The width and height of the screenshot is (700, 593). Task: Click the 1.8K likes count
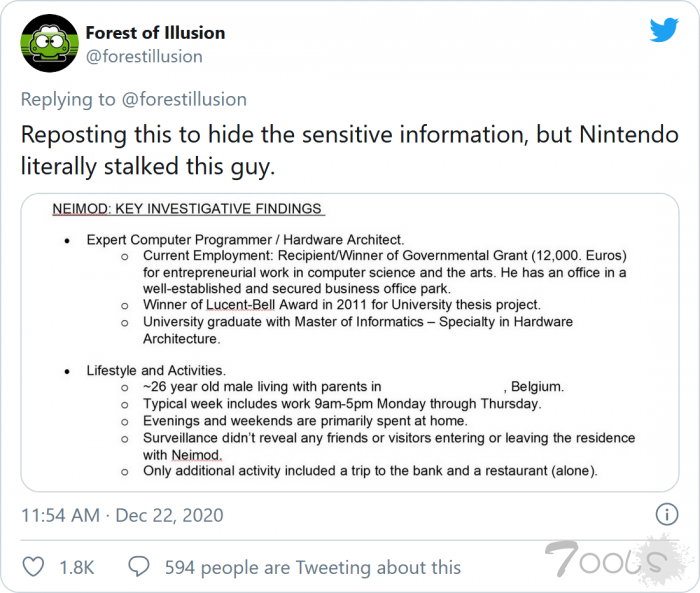click(x=76, y=567)
